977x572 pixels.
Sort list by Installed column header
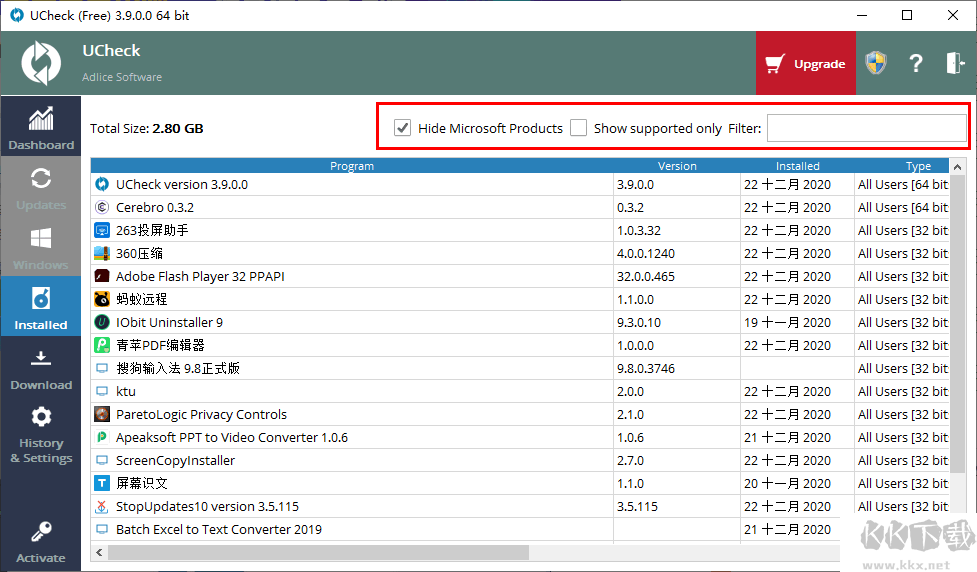(797, 166)
